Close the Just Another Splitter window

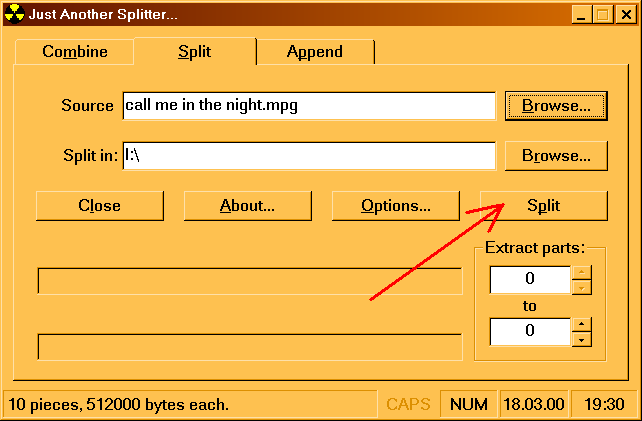click(626, 15)
